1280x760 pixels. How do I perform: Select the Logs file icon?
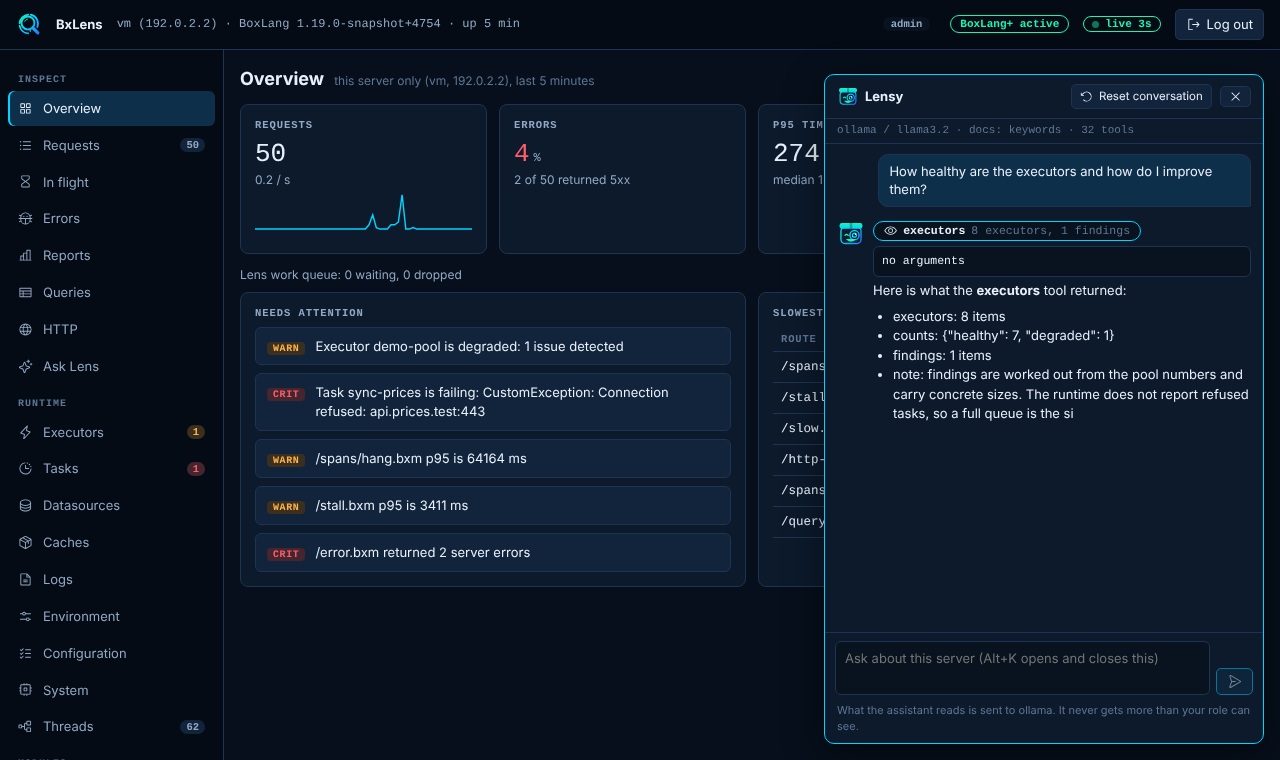click(x=26, y=579)
